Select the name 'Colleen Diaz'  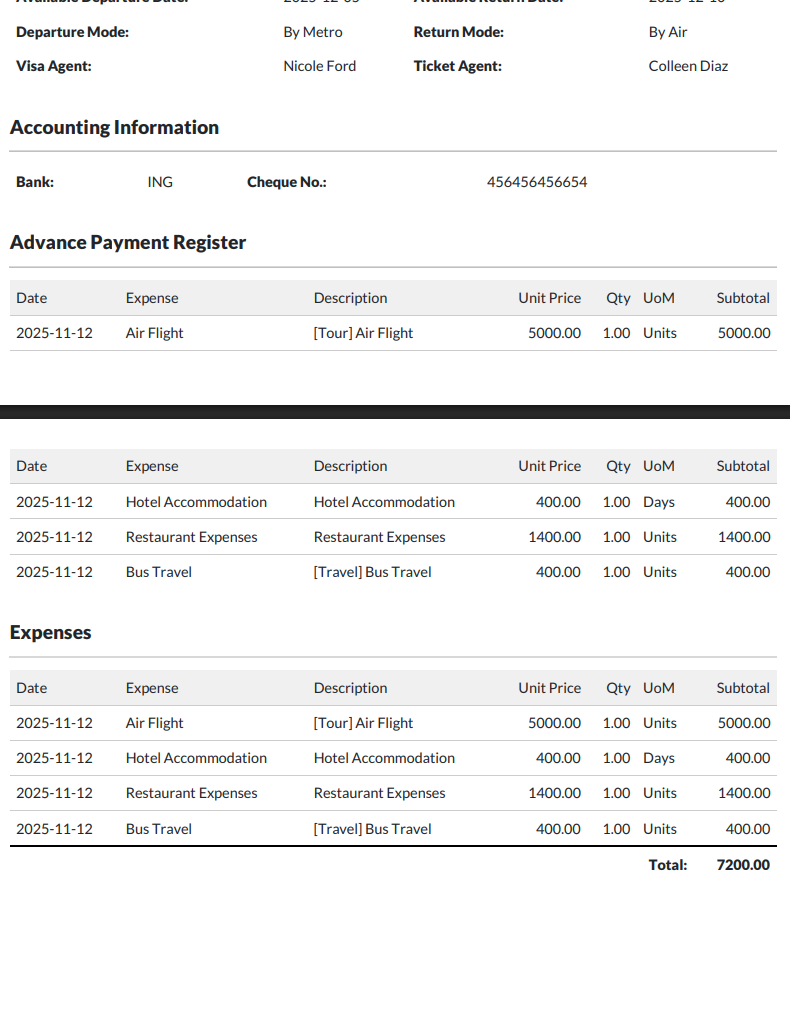coord(688,66)
